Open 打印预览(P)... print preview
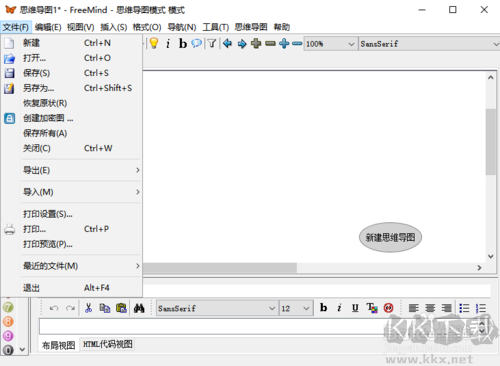Screen dimensions: 500x366 [x=72, y=244]
